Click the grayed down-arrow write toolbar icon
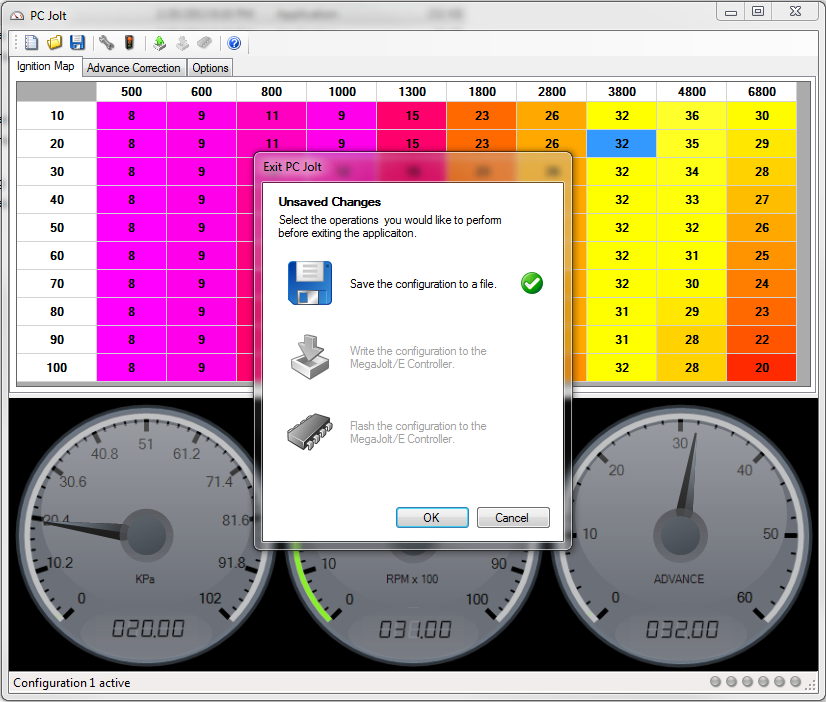 182,43
